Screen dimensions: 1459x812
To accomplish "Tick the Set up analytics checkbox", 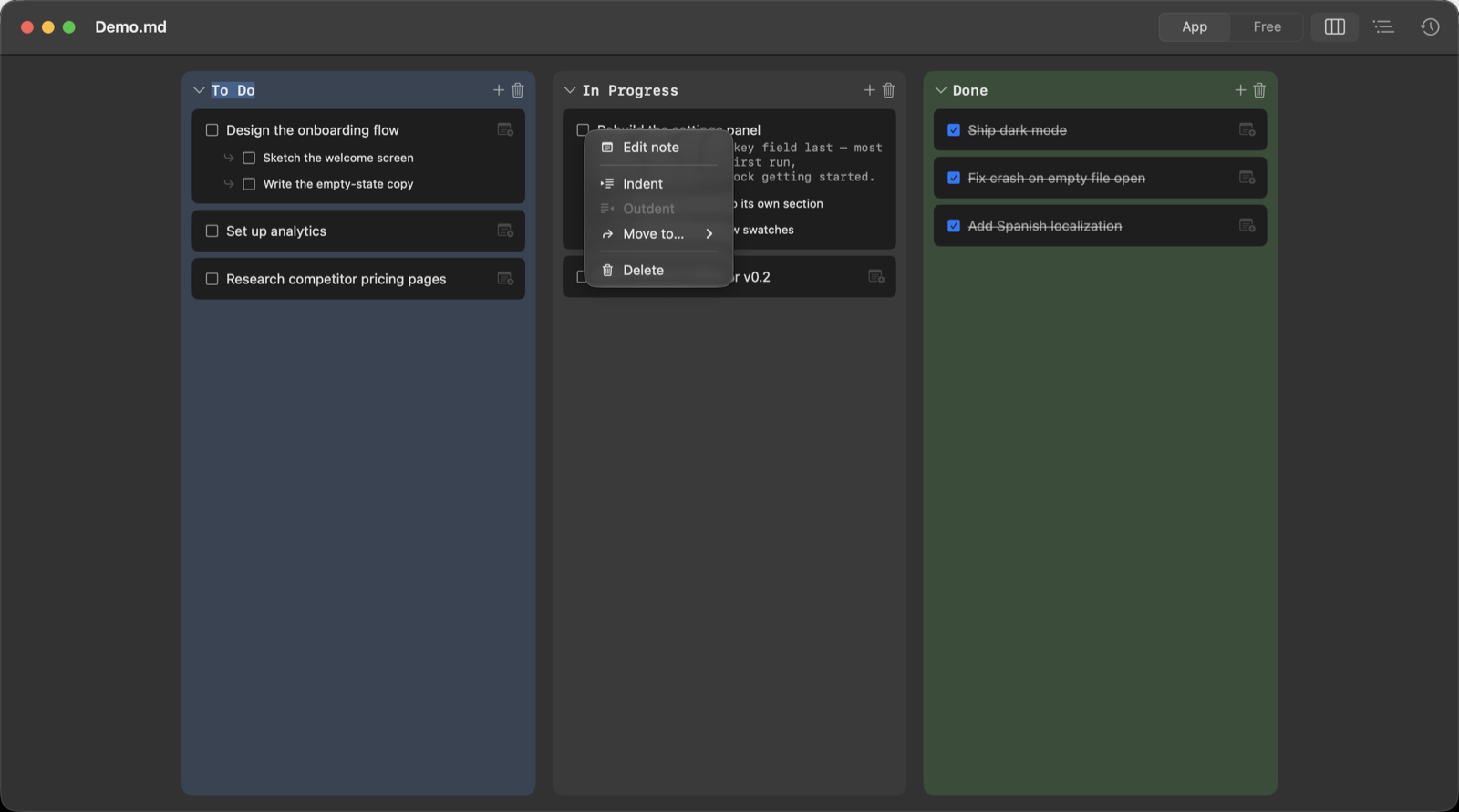I will (212, 231).
